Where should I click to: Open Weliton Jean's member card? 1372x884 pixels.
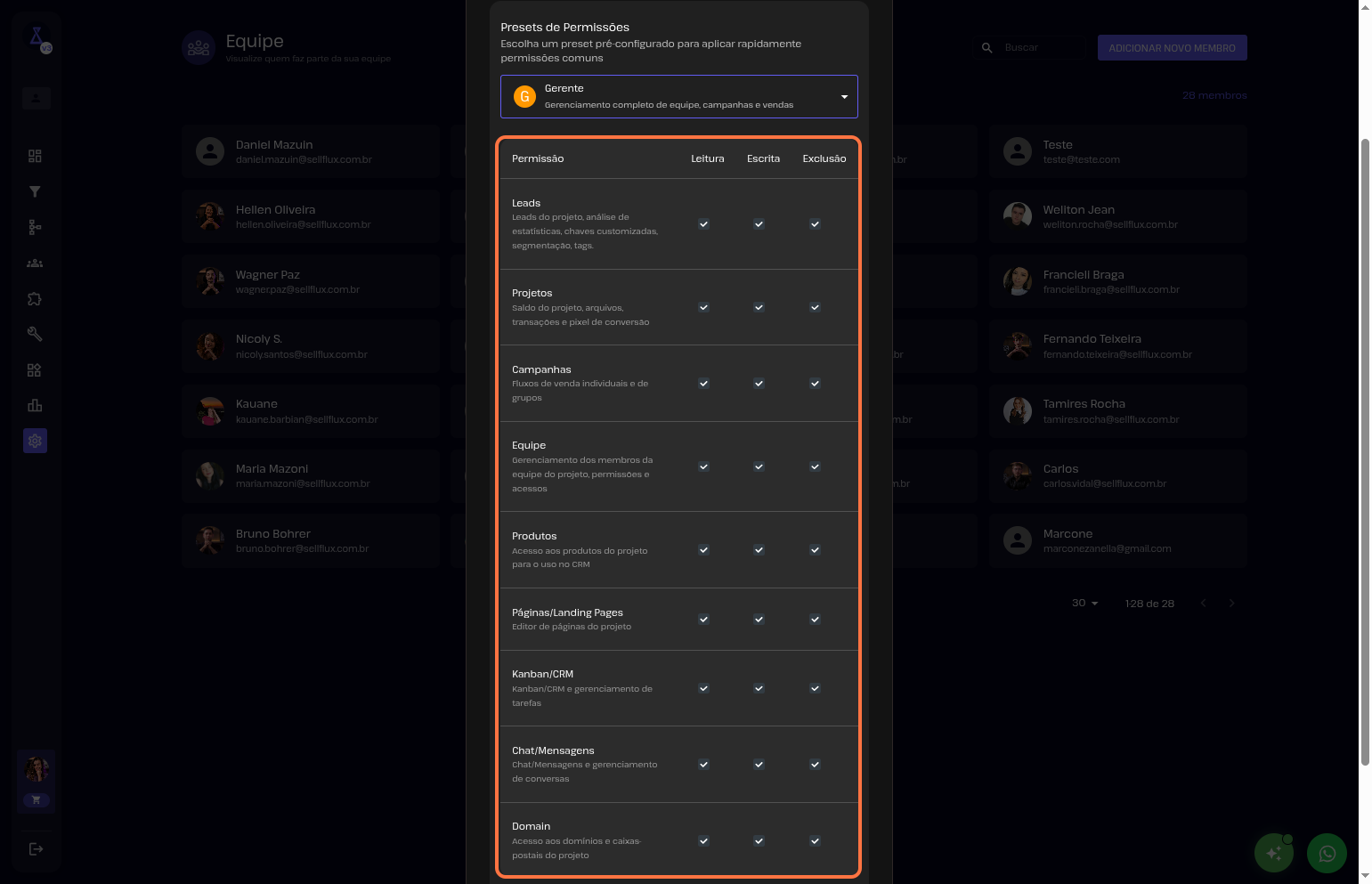pos(1117,216)
